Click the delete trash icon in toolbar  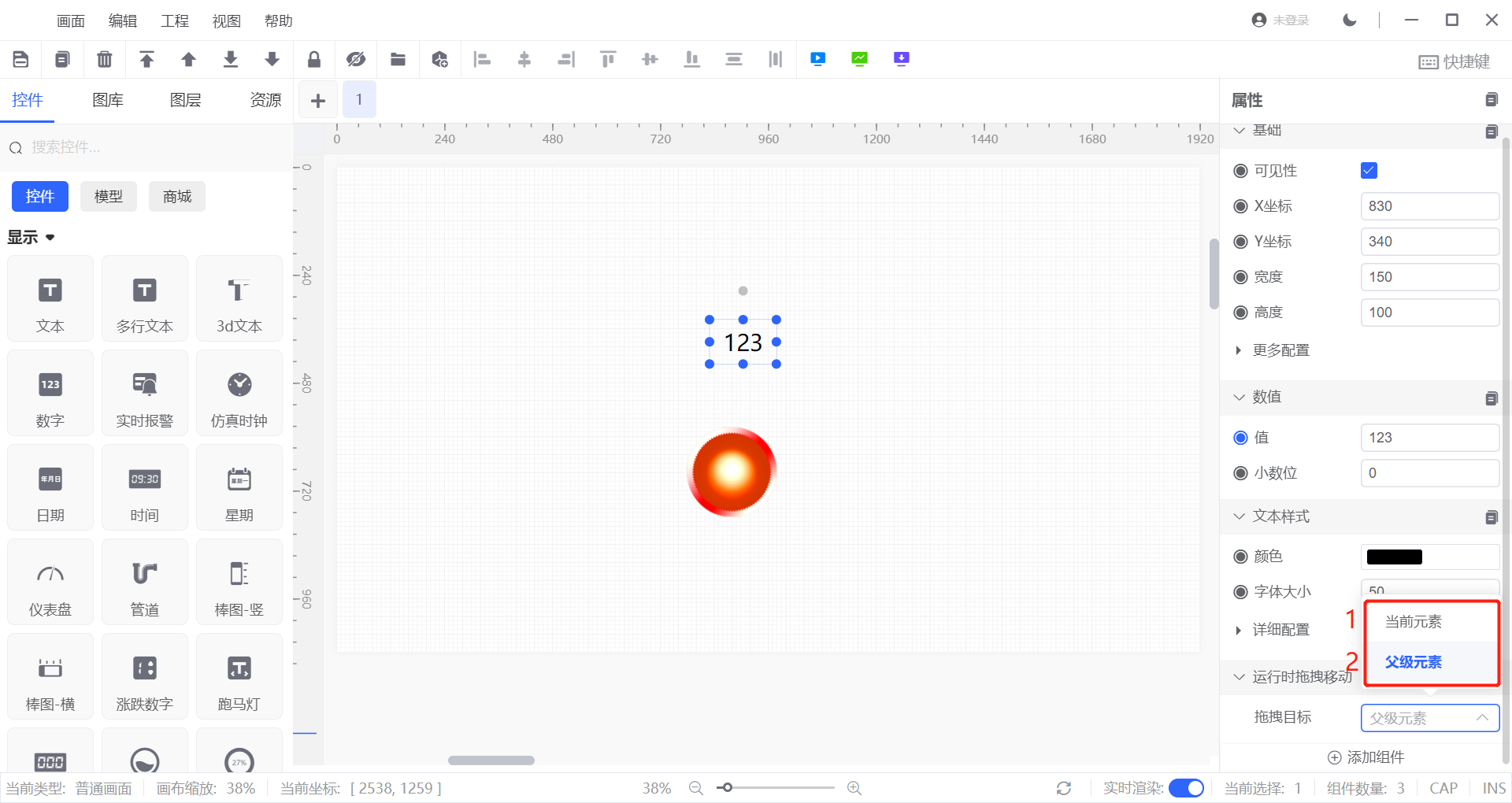pyautogui.click(x=104, y=59)
